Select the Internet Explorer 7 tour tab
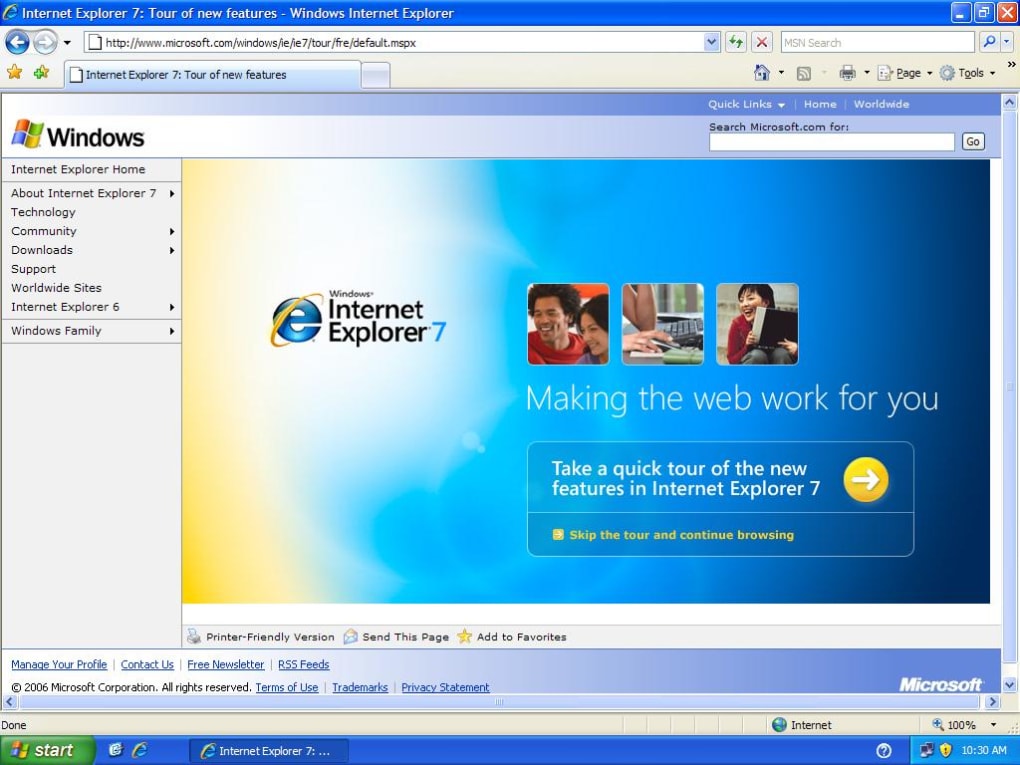The height and width of the screenshot is (765, 1020). tap(215, 73)
